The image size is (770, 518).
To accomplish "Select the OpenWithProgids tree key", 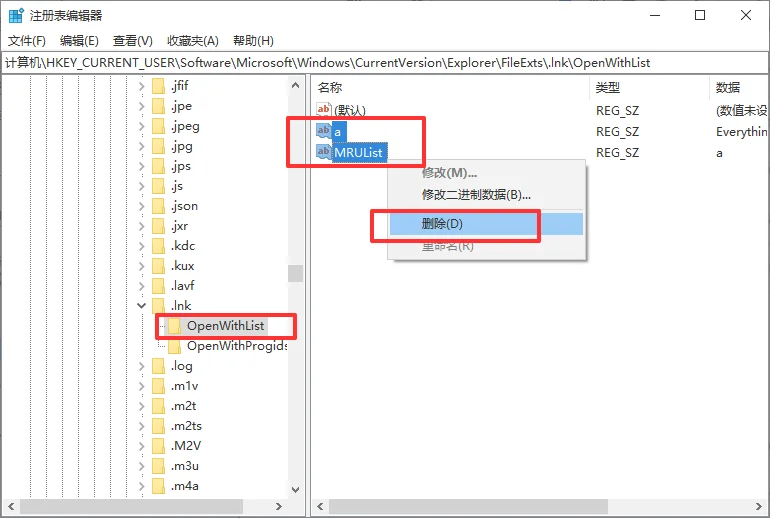I will [x=237, y=346].
